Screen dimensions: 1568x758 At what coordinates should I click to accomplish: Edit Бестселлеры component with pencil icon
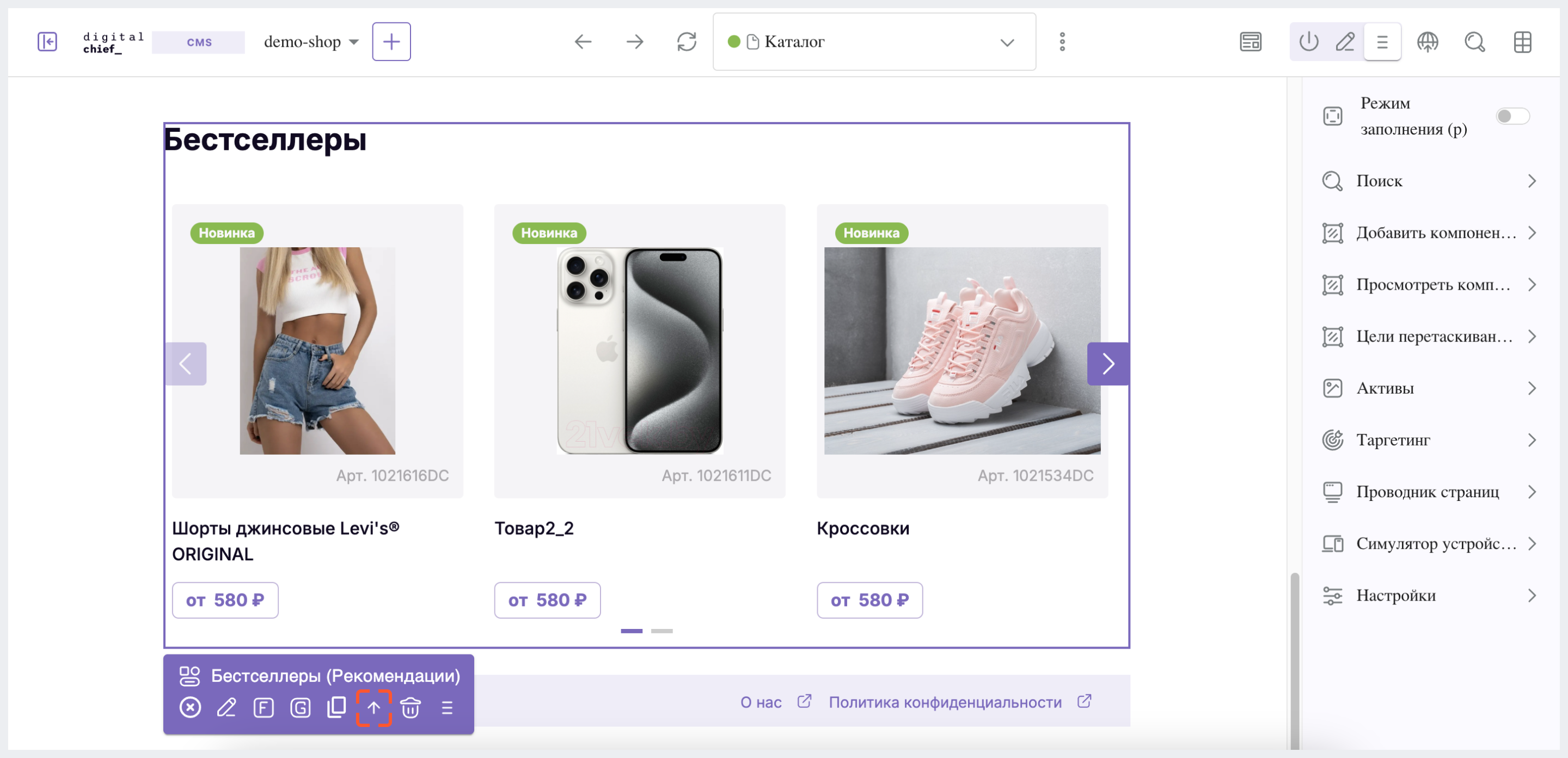(x=226, y=707)
